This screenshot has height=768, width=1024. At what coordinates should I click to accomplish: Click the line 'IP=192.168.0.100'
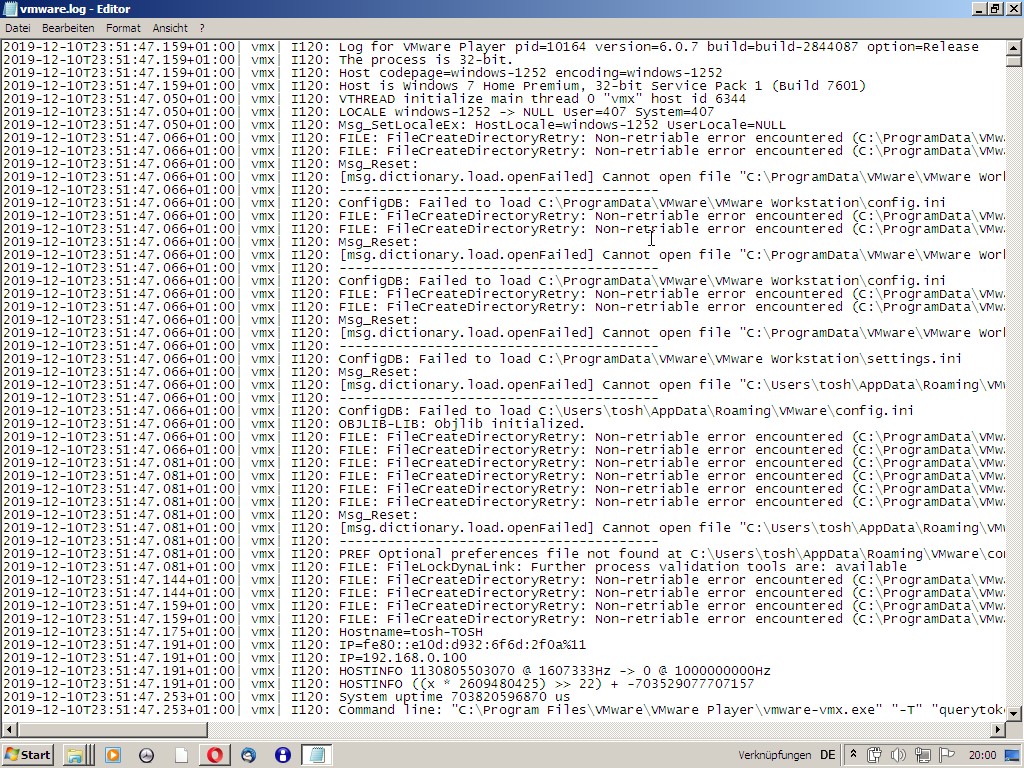(x=402, y=658)
